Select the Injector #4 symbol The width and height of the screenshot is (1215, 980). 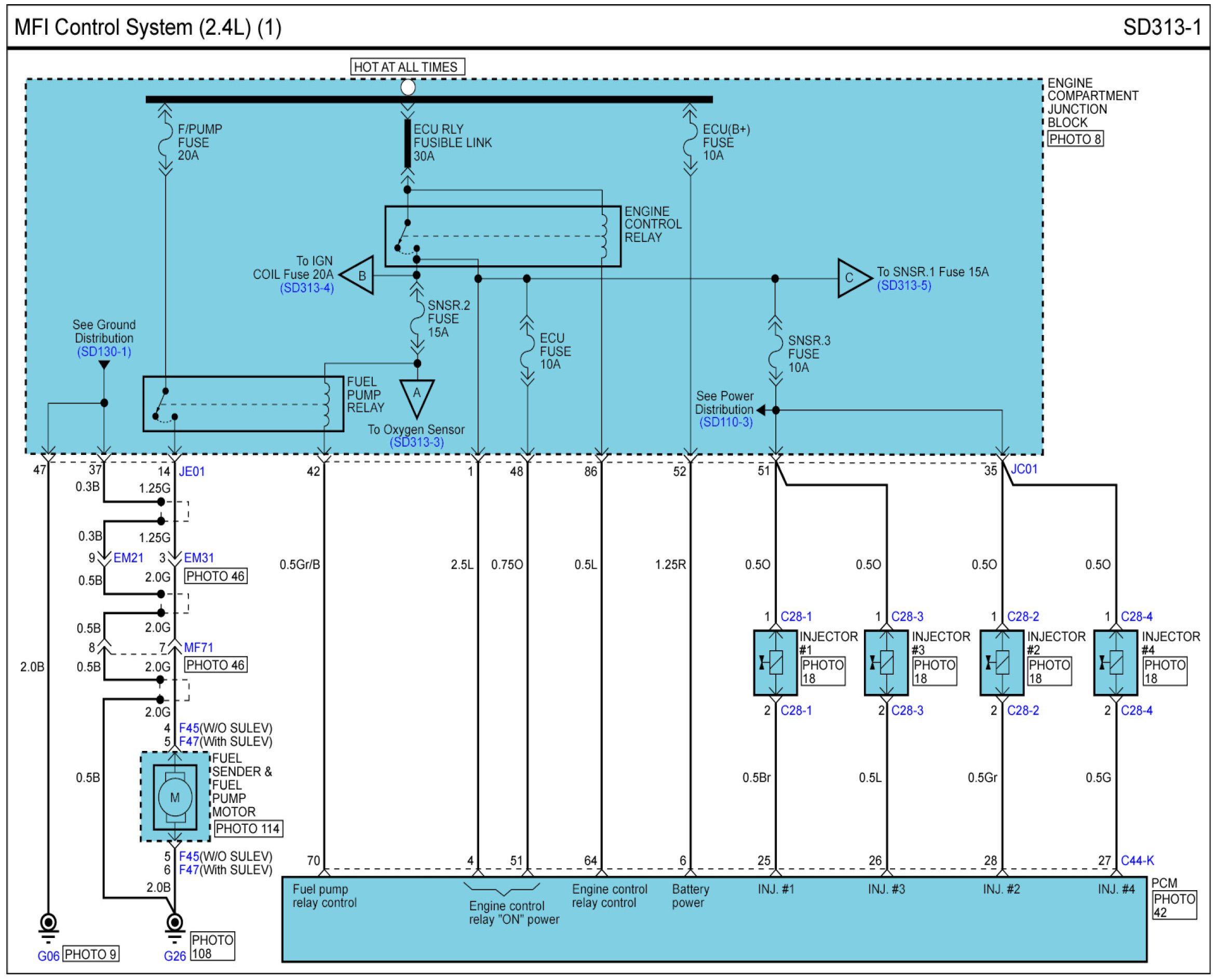tap(1116, 663)
